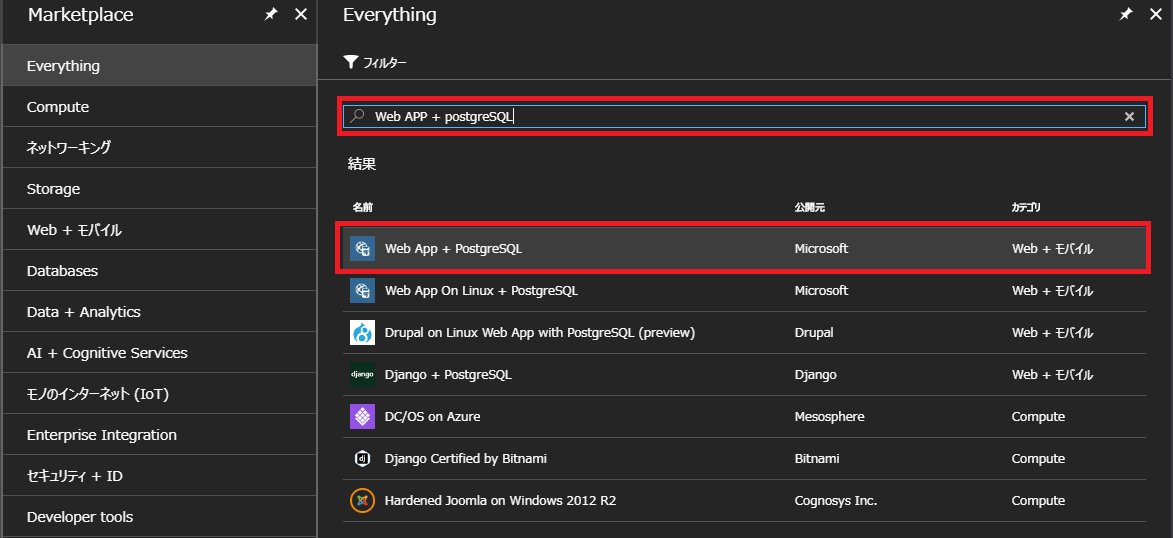Sort by the カテゴリ column header
The image size is (1173, 538).
point(1026,207)
